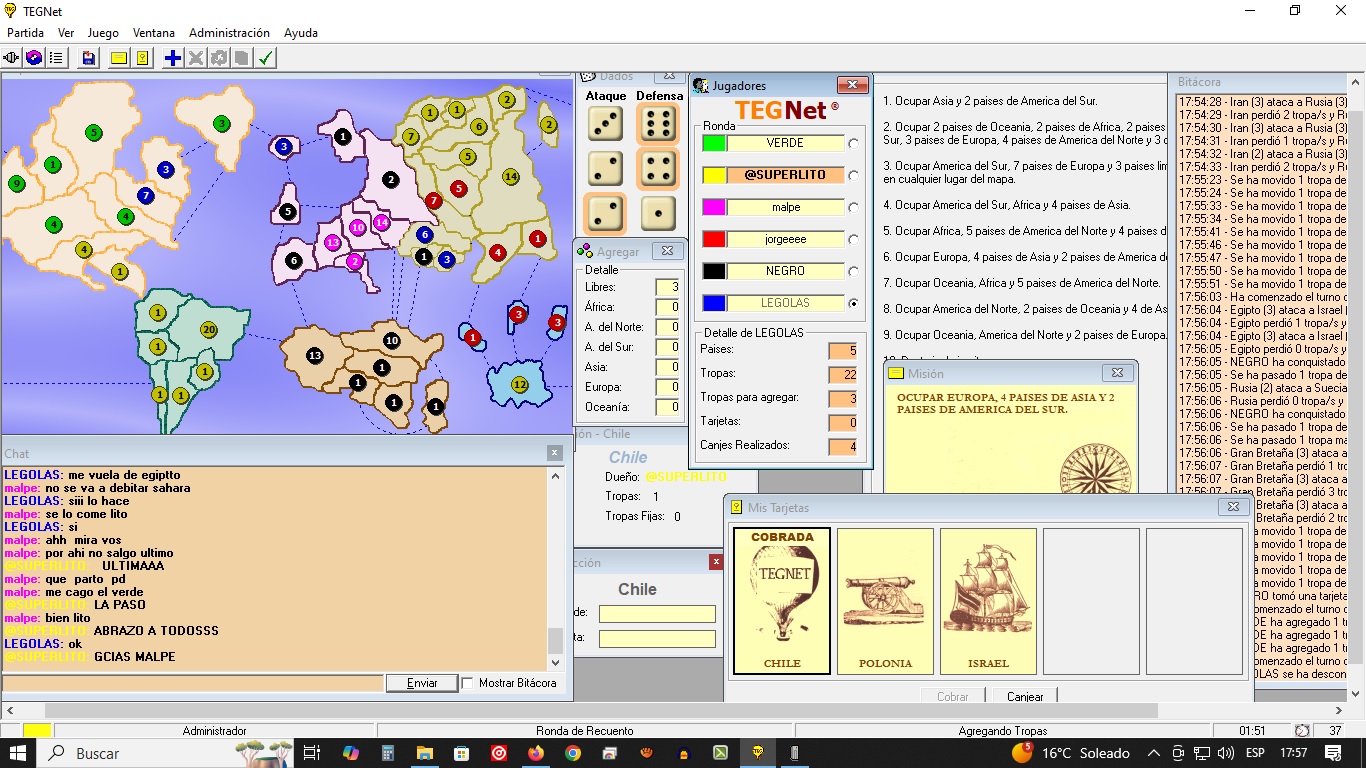Click the Libres troop count field
This screenshot has width=1366, height=768.
click(x=668, y=287)
